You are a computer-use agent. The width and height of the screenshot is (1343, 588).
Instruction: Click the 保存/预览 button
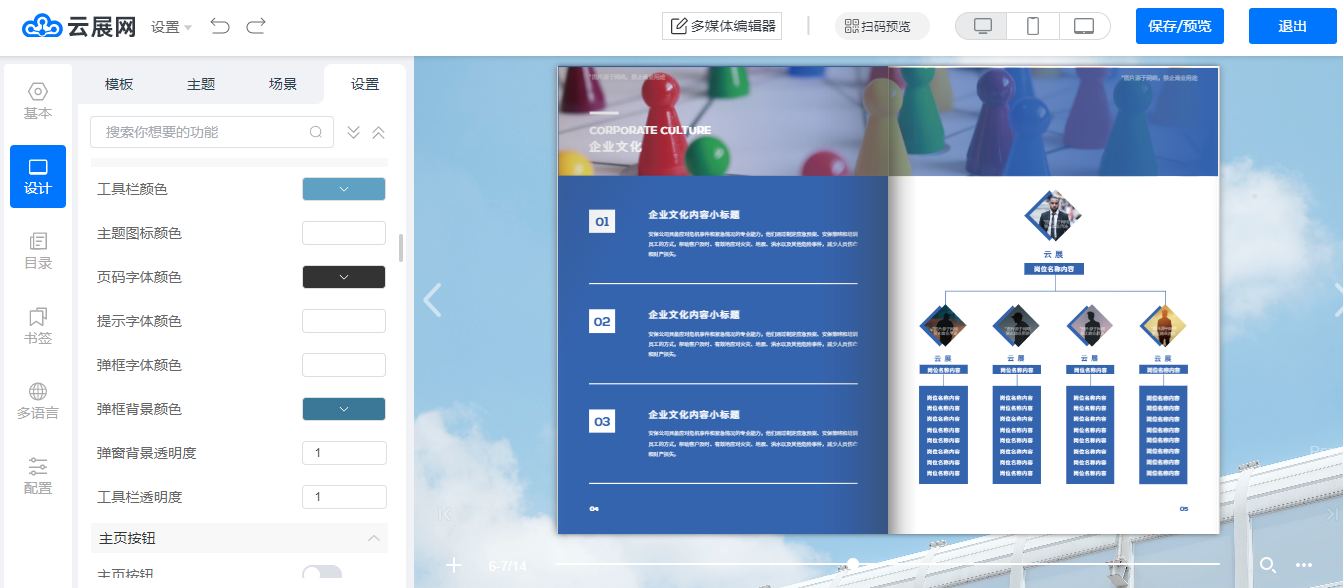pyautogui.click(x=1179, y=26)
